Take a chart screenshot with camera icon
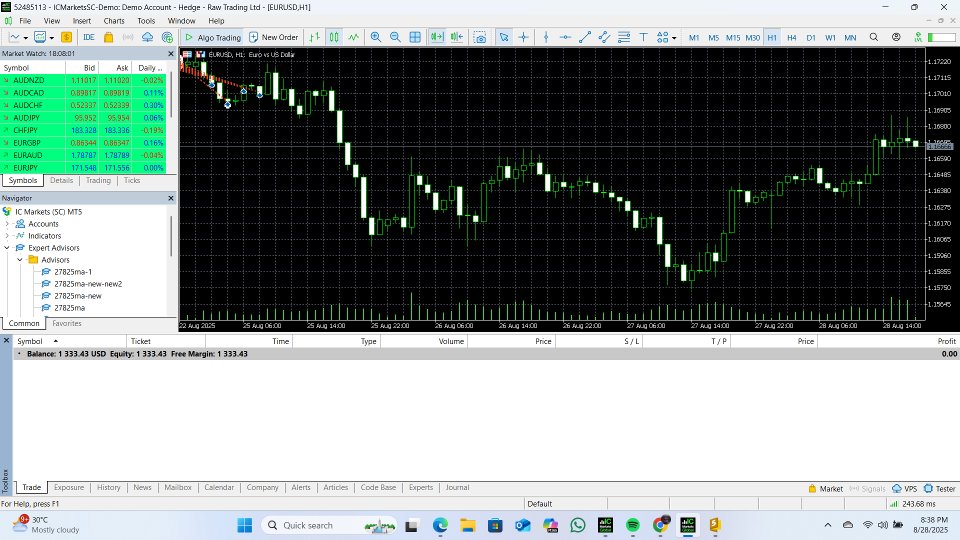The image size is (960, 540). coord(480,37)
